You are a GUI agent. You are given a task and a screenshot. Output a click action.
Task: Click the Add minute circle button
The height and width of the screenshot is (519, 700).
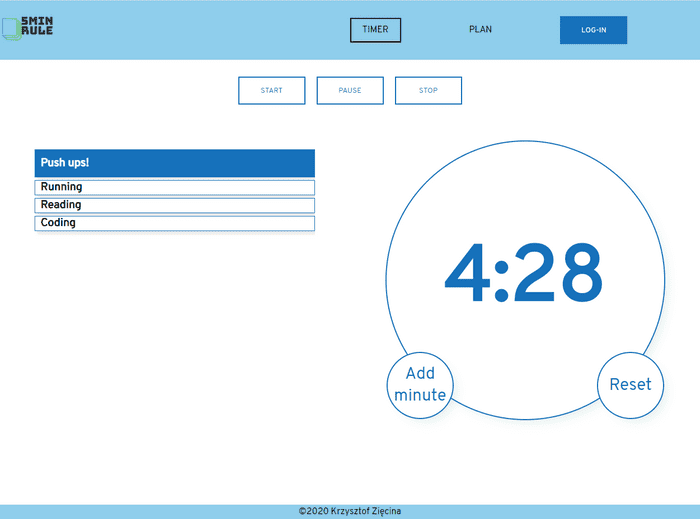(x=420, y=384)
